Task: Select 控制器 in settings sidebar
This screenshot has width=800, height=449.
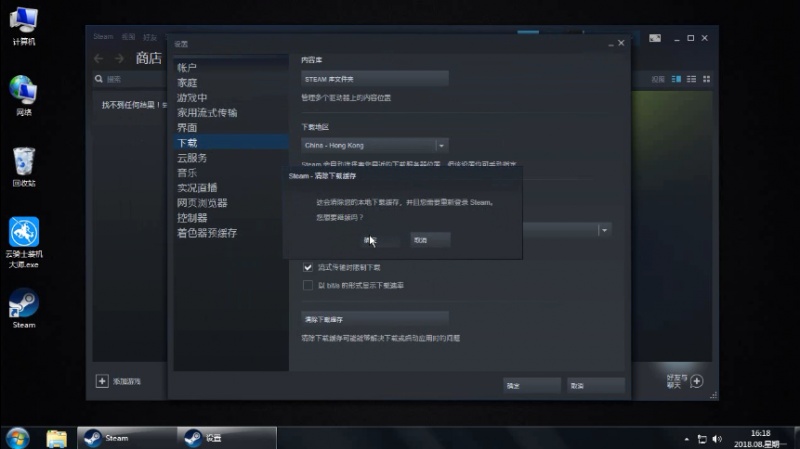Action: [x=231, y=218]
